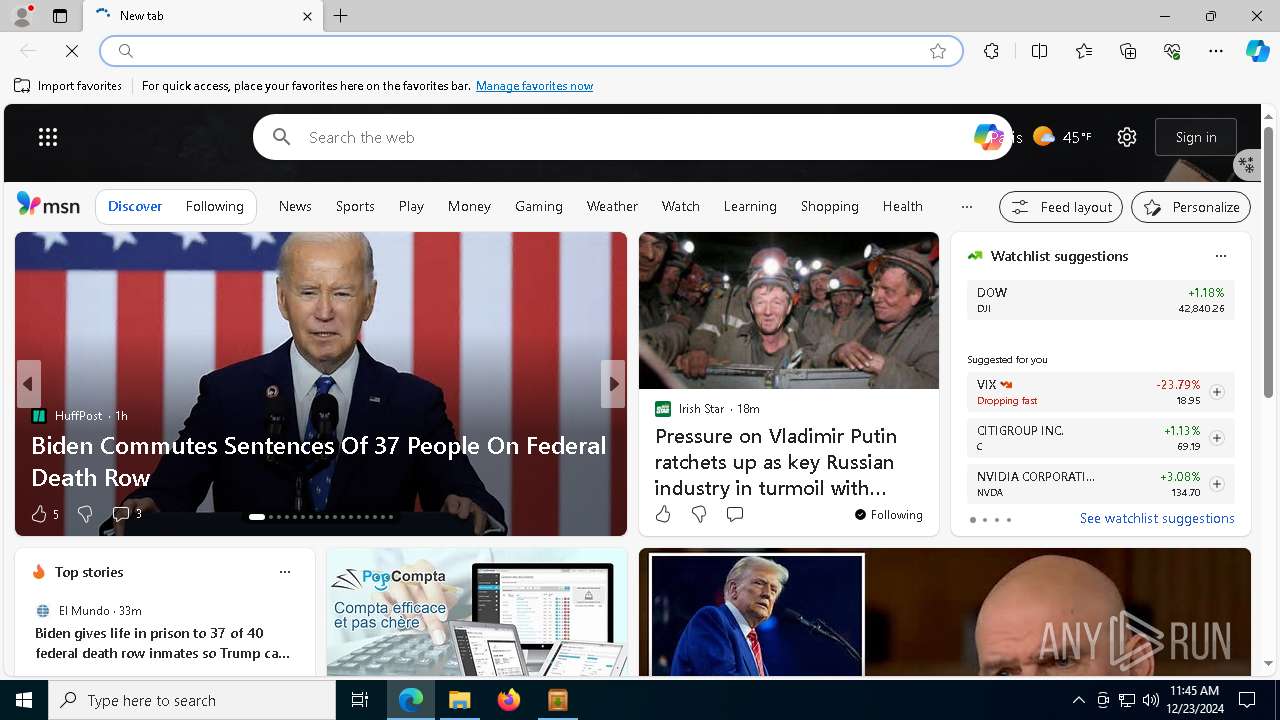
Task: Open the Sports section
Action: coord(355,206)
